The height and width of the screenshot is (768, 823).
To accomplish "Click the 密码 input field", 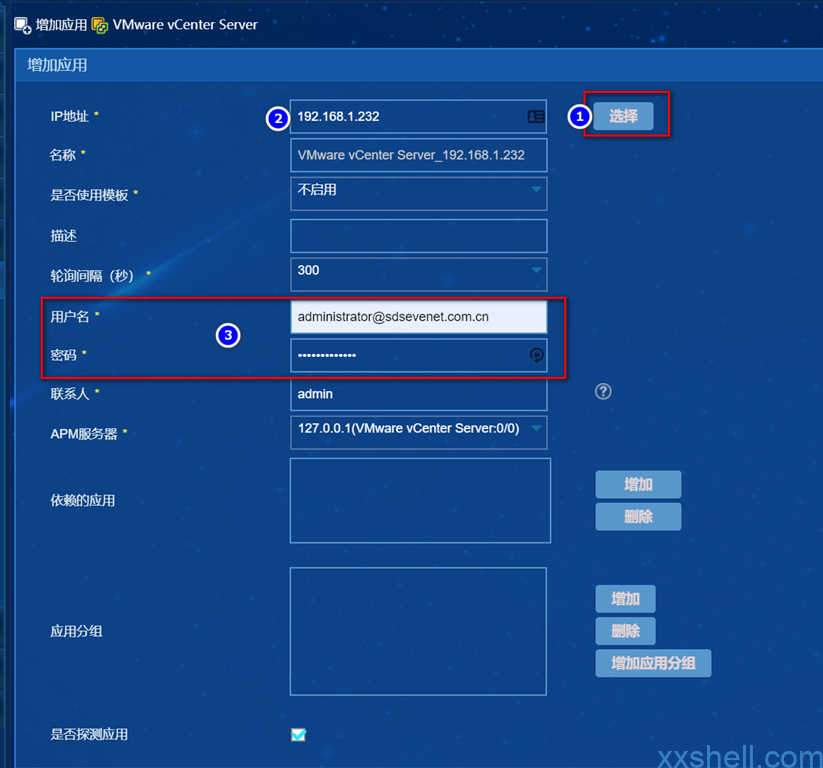I will 418,355.
